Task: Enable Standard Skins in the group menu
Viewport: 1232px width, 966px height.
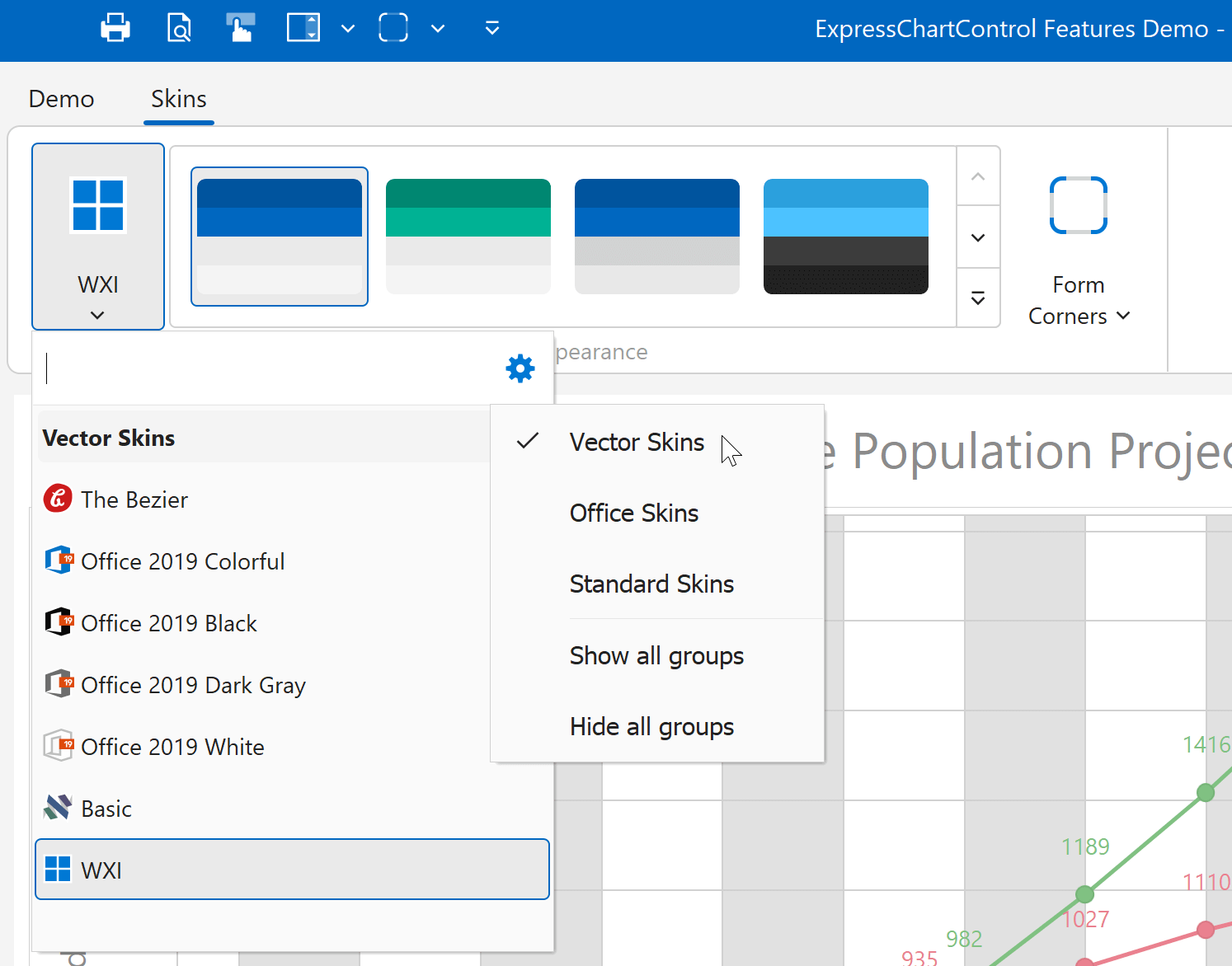Action: pos(651,584)
